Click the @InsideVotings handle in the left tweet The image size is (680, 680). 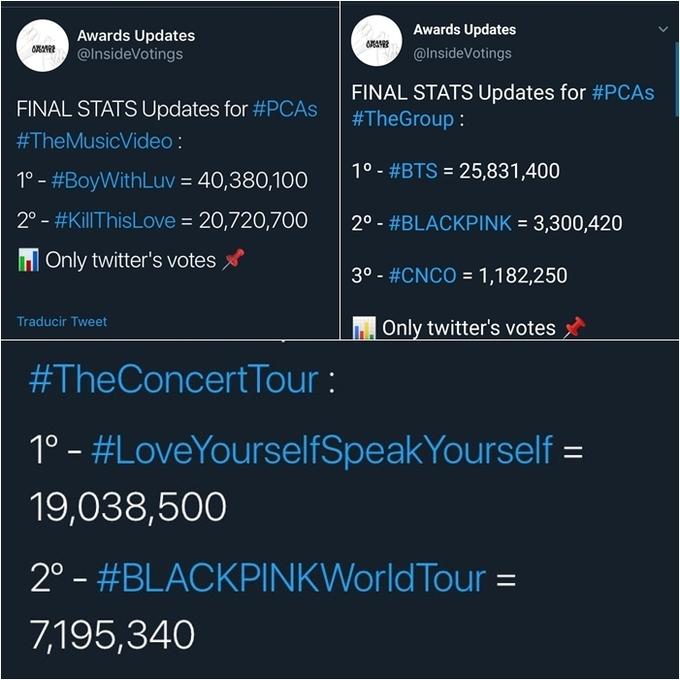click(130, 54)
